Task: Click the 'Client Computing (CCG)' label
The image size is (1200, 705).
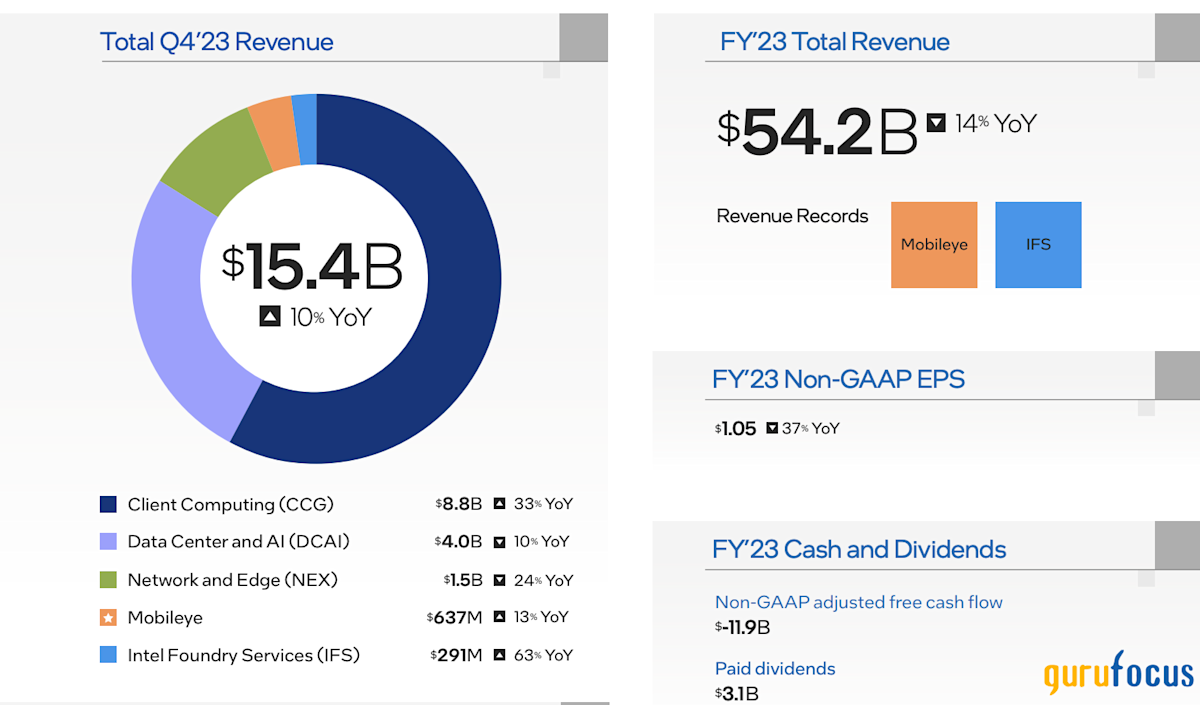Action: point(231,505)
